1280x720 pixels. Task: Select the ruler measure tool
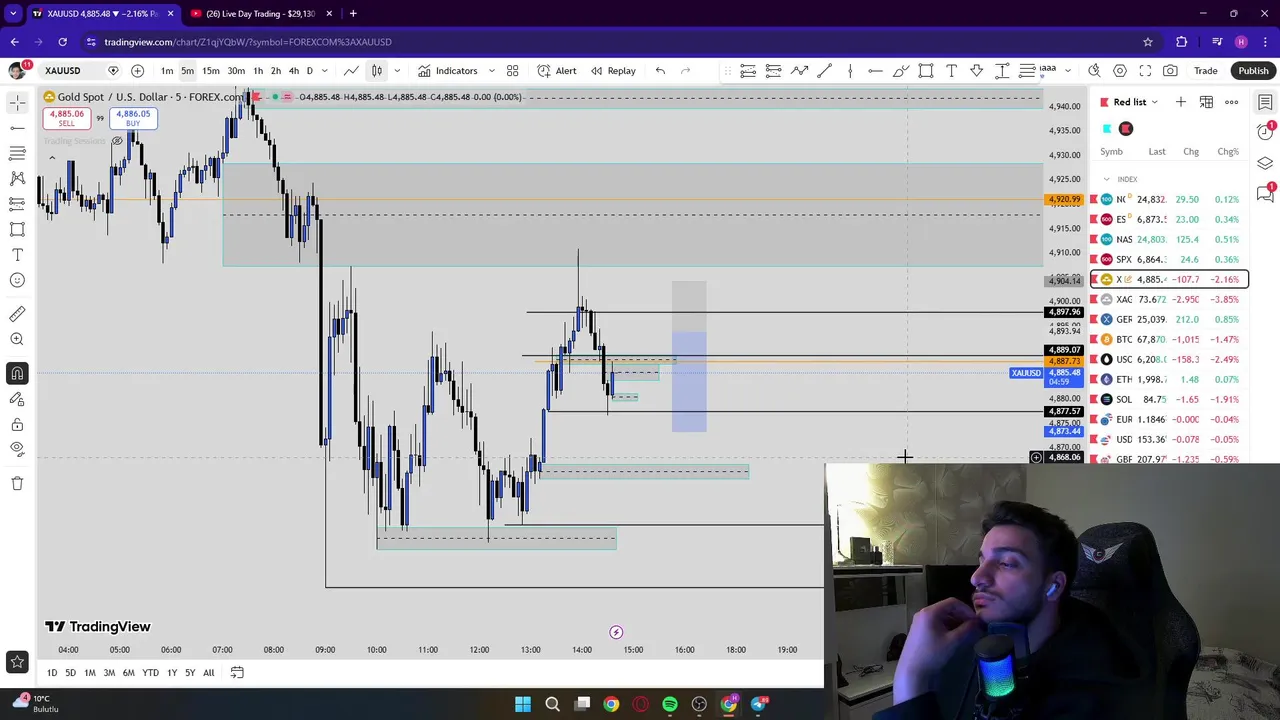[17, 314]
